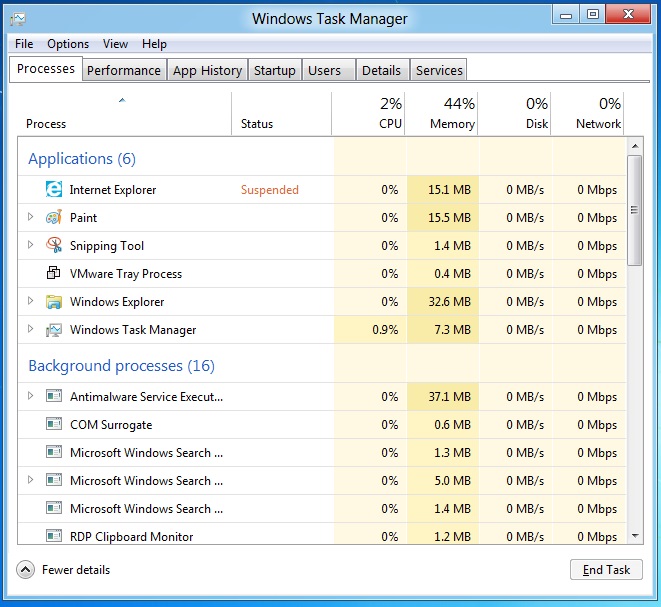The height and width of the screenshot is (607, 661).
Task: Expand the Snipping Tool process group
Action: click(x=30, y=244)
